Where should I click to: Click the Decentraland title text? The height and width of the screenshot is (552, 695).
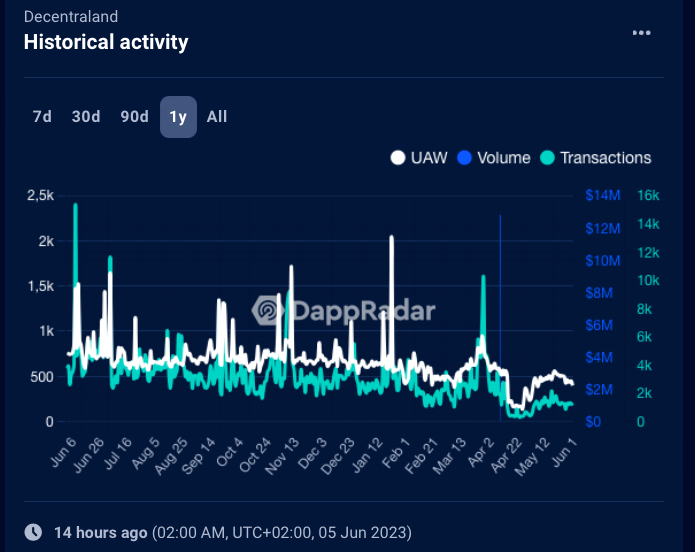coord(71,17)
